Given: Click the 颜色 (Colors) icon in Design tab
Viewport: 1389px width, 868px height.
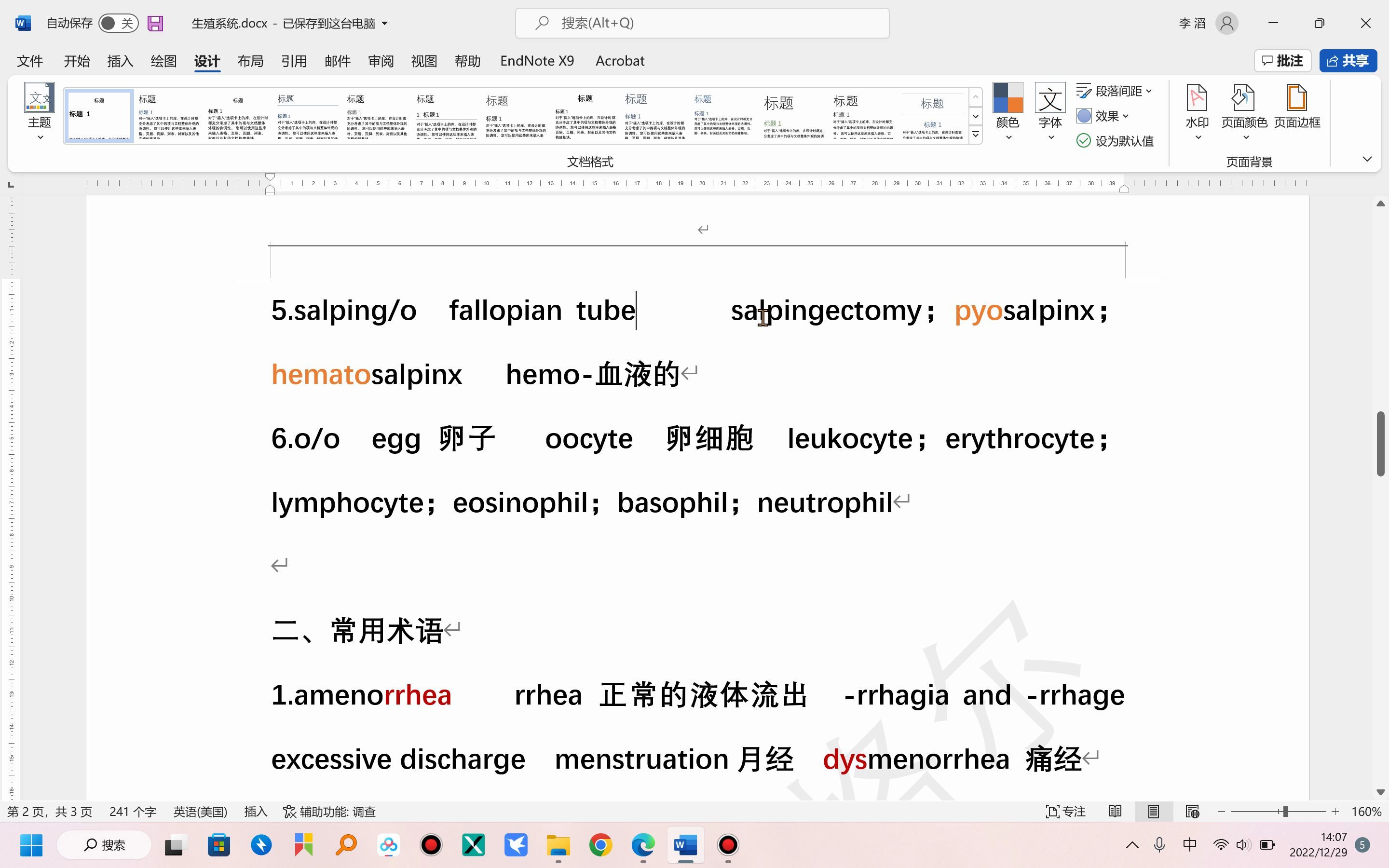Looking at the screenshot, I should pyautogui.click(x=1008, y=108).
